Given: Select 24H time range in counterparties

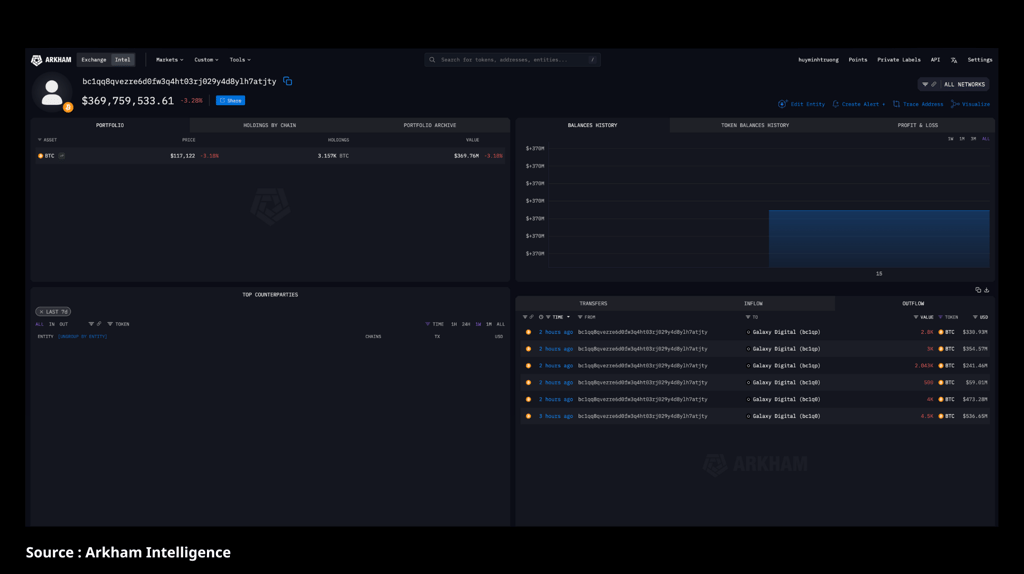Looking at the screenshot, I should coord(466,324).
